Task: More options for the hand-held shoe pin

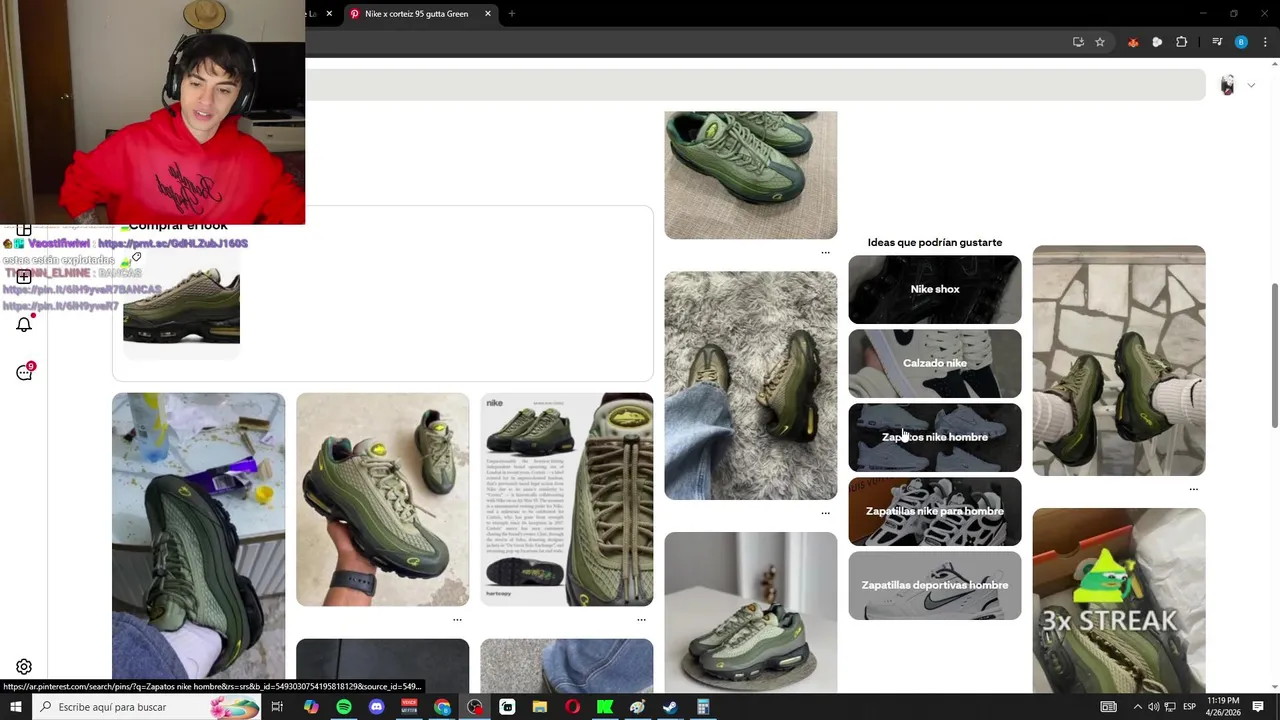Action: coord(457,619)
